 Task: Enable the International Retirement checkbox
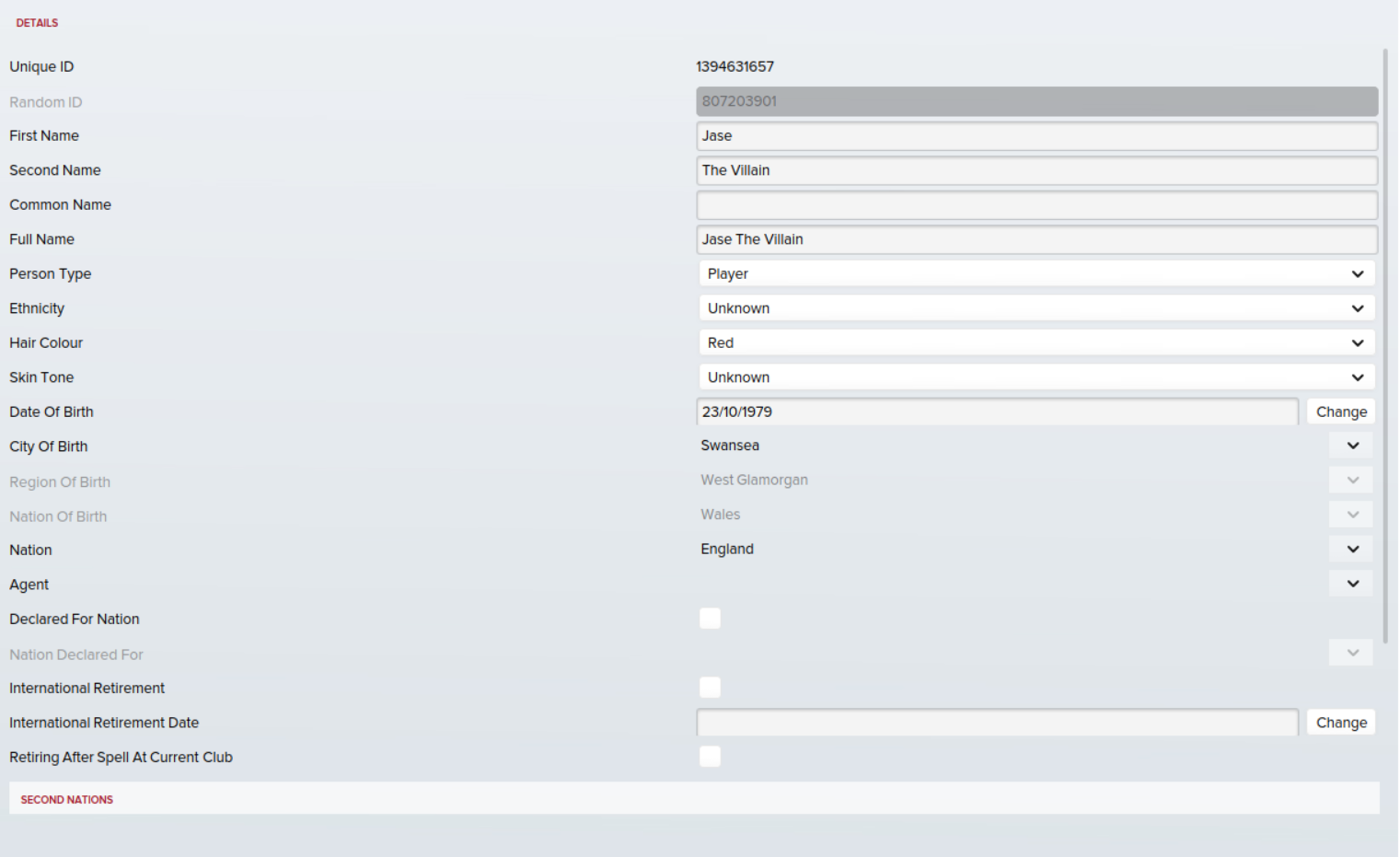point(710,688)
